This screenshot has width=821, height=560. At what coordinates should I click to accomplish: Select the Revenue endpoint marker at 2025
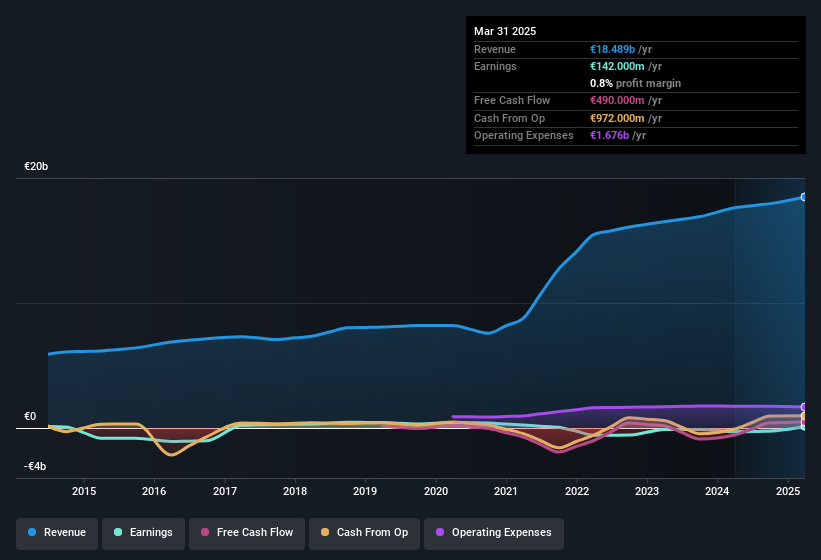(x=804, y=197)
